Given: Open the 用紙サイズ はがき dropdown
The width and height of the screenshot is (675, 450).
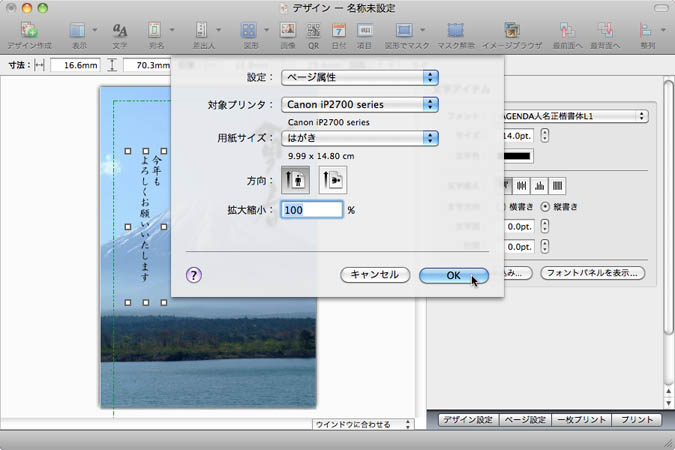Looking at the screenshot, I should [x=360, y=138].
